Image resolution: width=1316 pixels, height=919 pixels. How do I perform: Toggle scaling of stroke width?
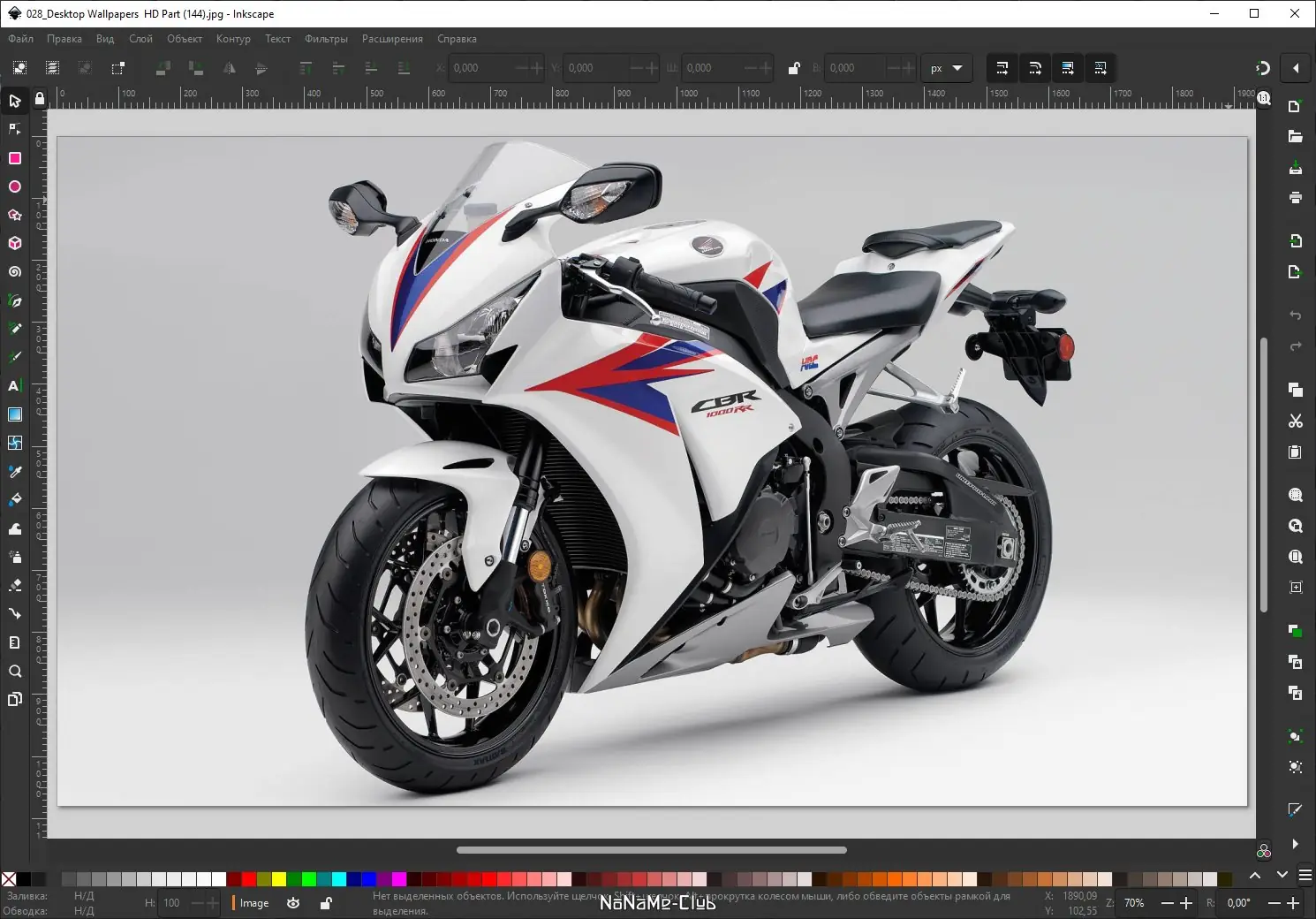(x=1002, y=68)
